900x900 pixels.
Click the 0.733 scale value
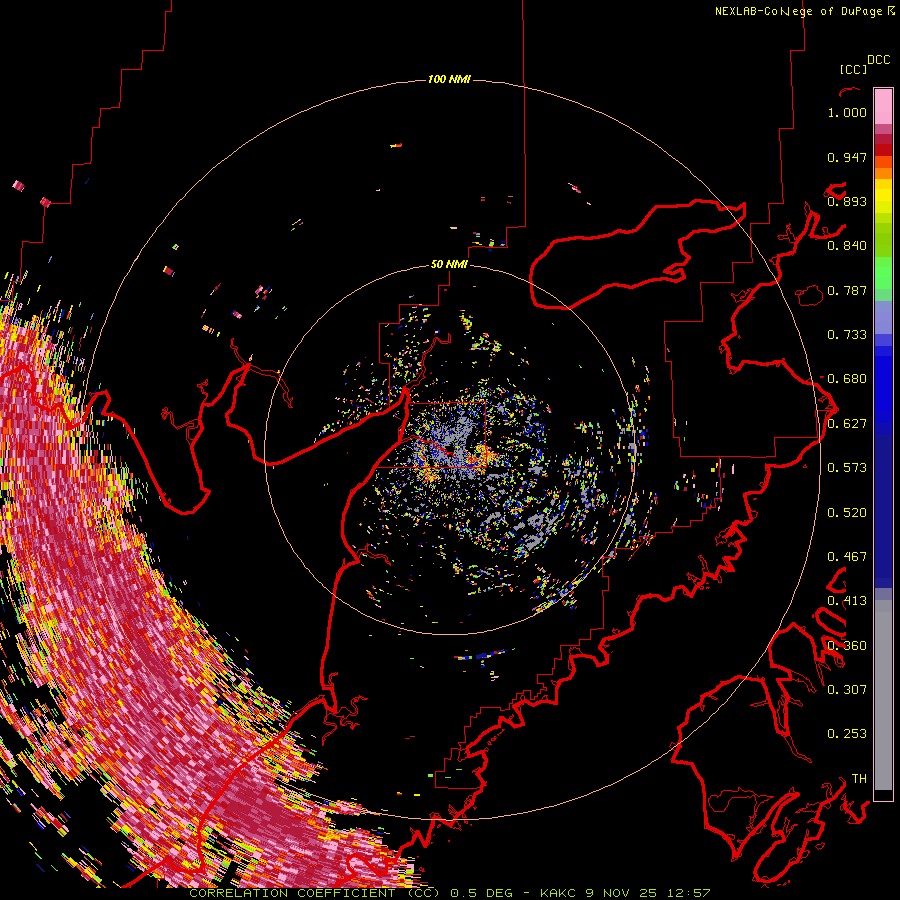tap(847, 335)
